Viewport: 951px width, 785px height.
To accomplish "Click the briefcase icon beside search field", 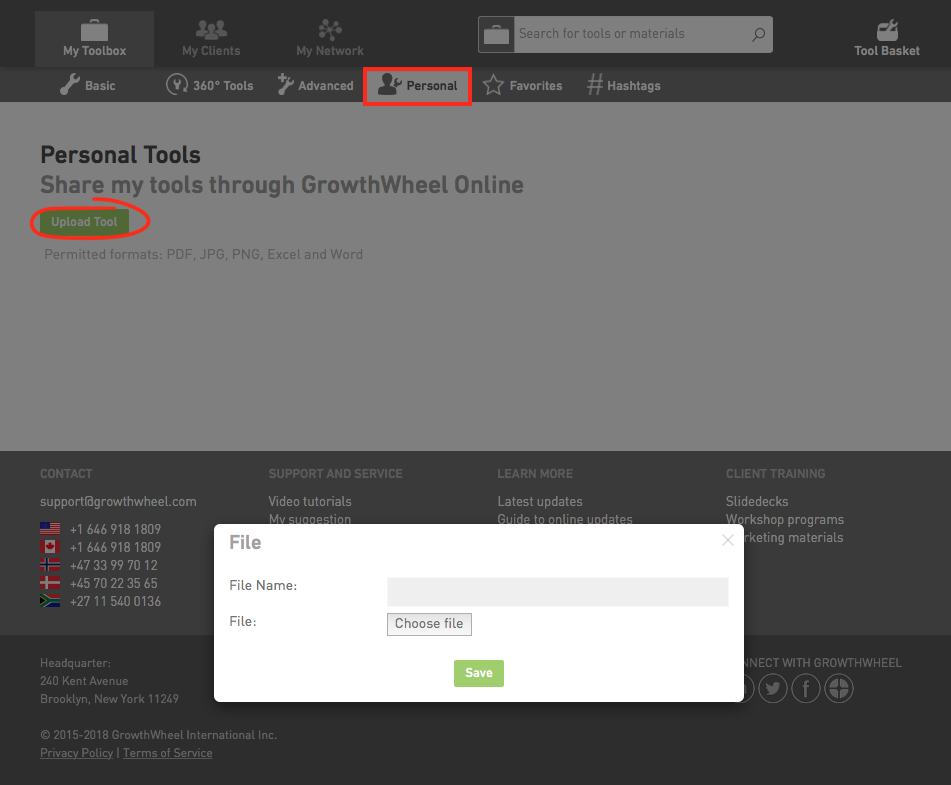I will [x=496, y=35].
